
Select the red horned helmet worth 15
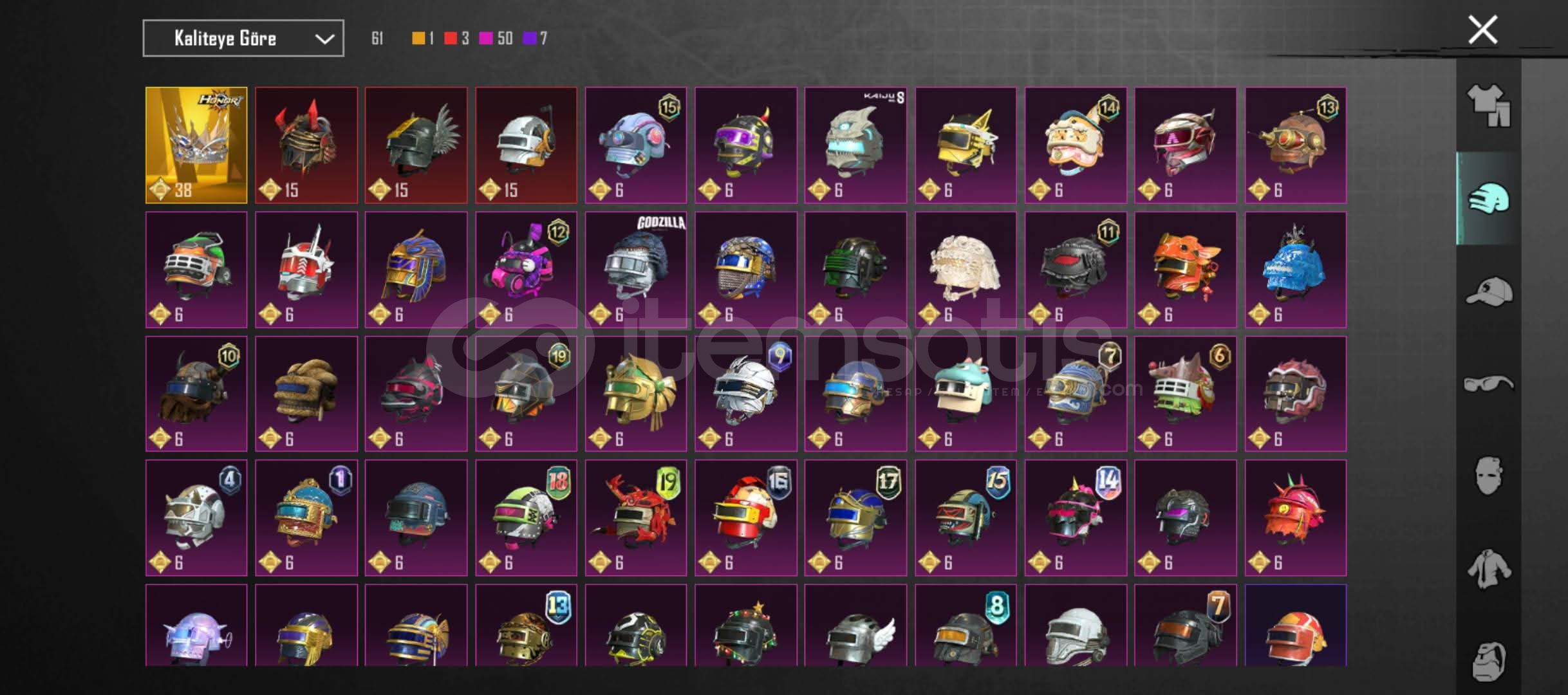coord(306,145)
